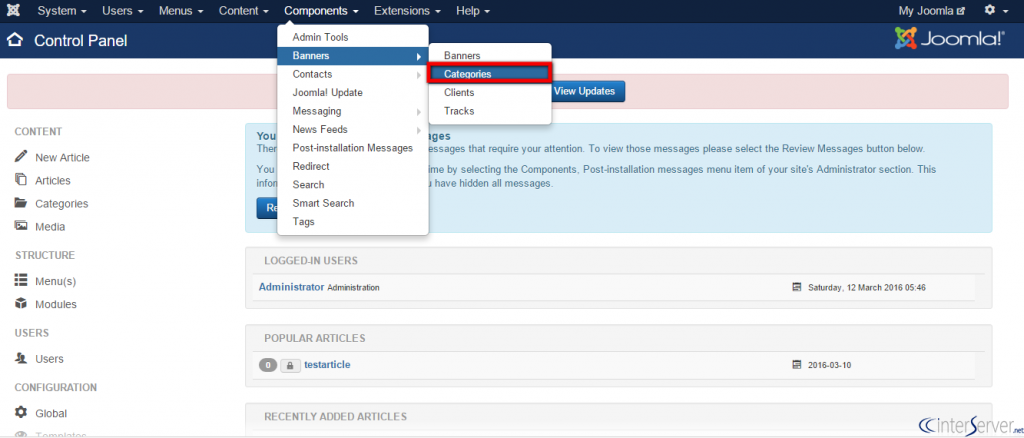Click the 0 hits badge next to testarticle
Viewport: 1024px width, 438px height.
[x=268, y=366]
